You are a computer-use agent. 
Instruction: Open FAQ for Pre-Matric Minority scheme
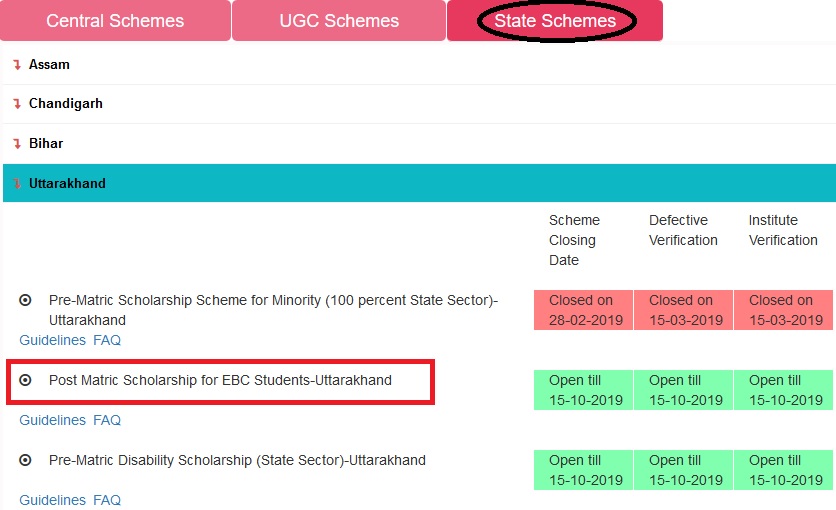click(x=107, y=340)
